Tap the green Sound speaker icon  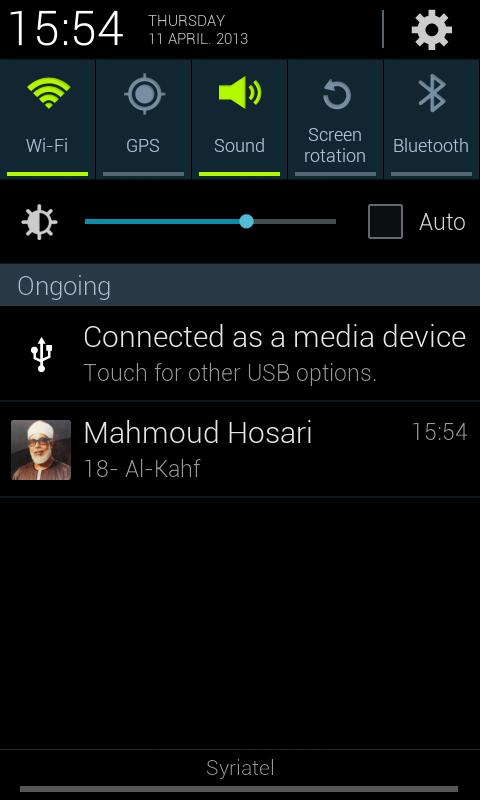240,92
